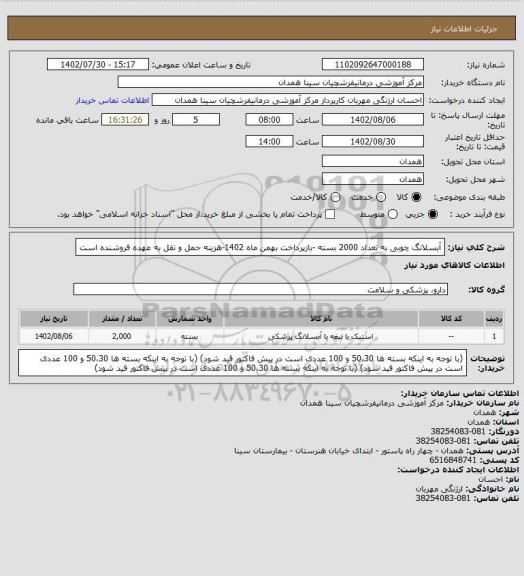Click the announcement date field 1402/07/30 - 15:17
Viewport: 524px width, 576px height.
pos(98,64)
